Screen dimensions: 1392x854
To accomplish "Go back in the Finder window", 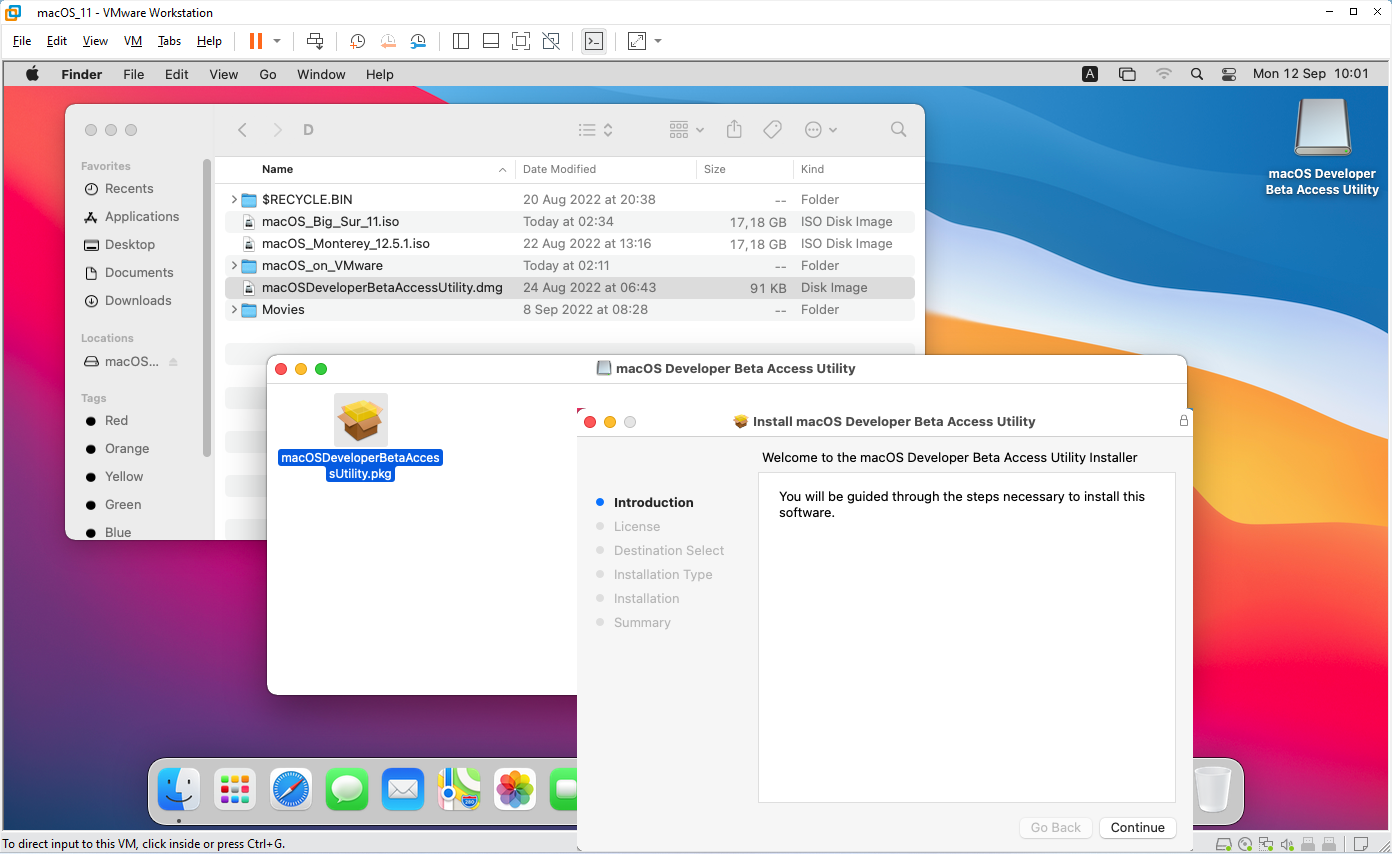I will tap(242, 130).
